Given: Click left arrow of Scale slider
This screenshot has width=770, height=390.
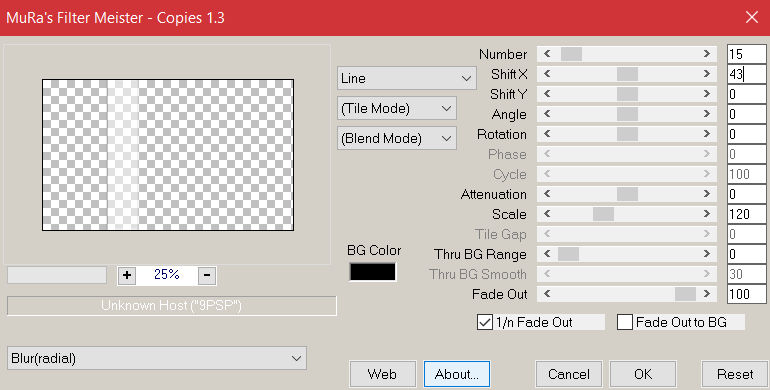Looking at the screenshot, I should point(547,214).
